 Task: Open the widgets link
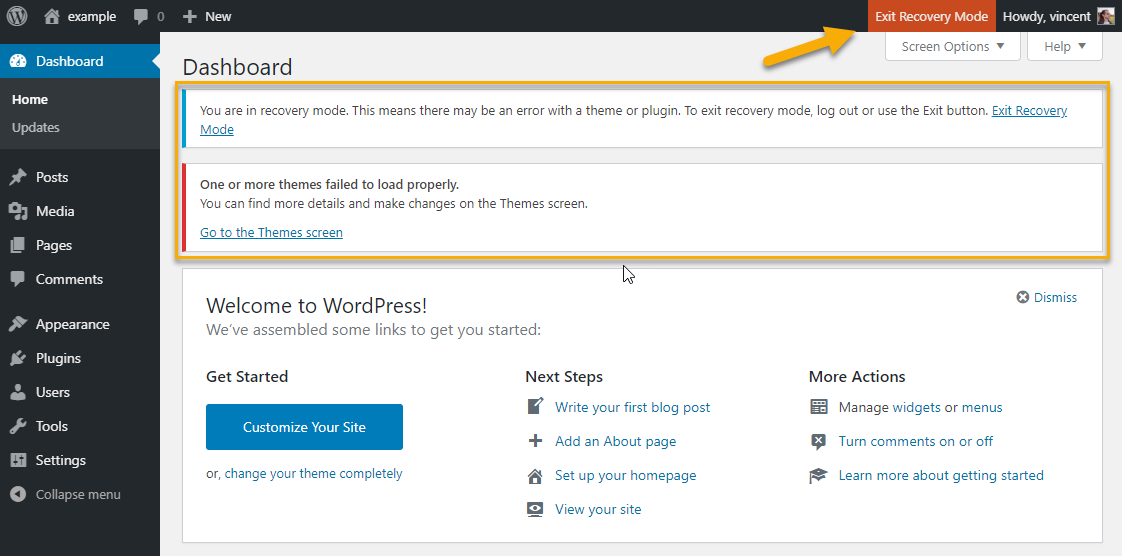917,407
